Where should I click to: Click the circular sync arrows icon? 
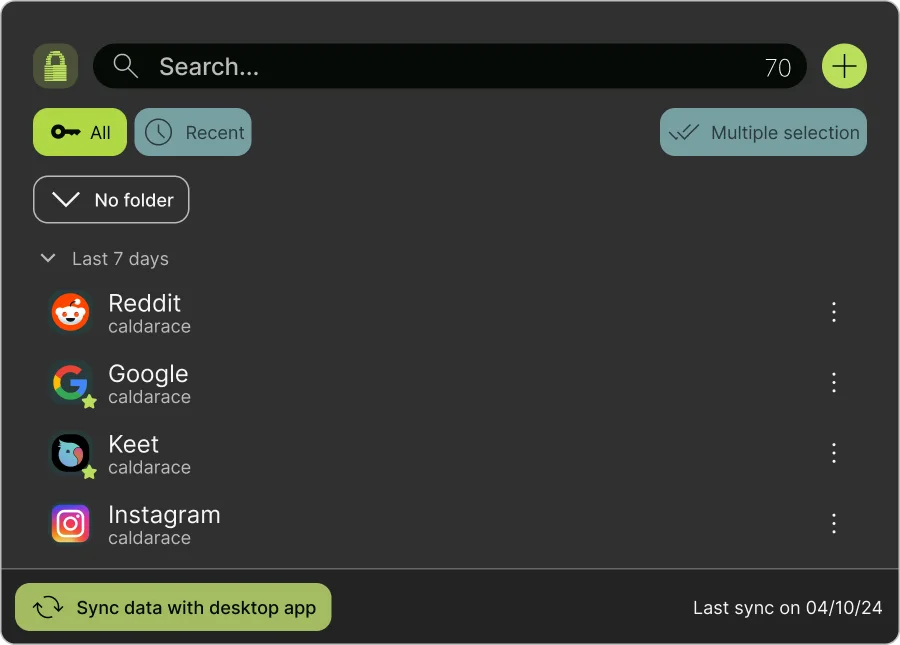(x=47, y=607)
